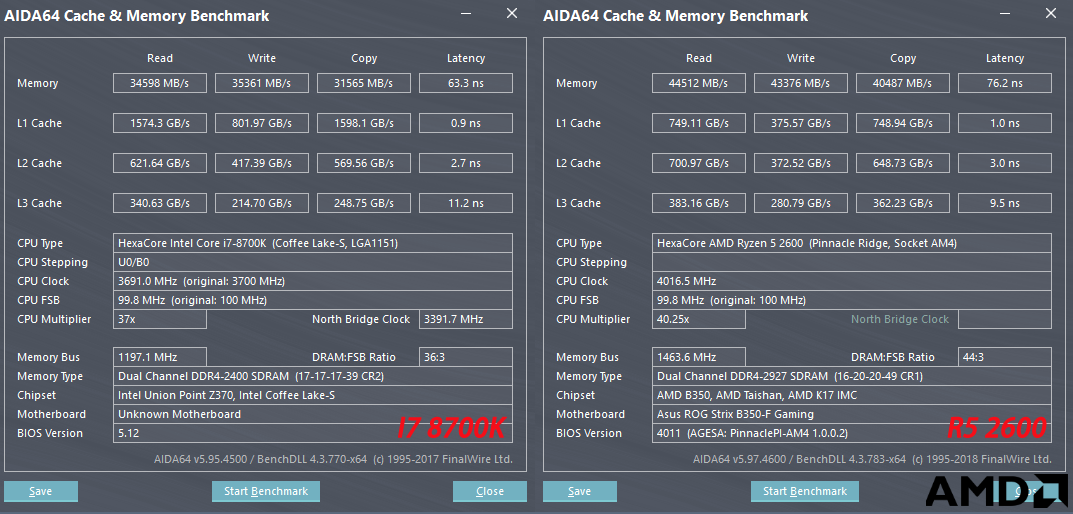Select the memory read value 44512 MB/s
Viewport: 1073px width, 514px height.
tap(699, 83)
